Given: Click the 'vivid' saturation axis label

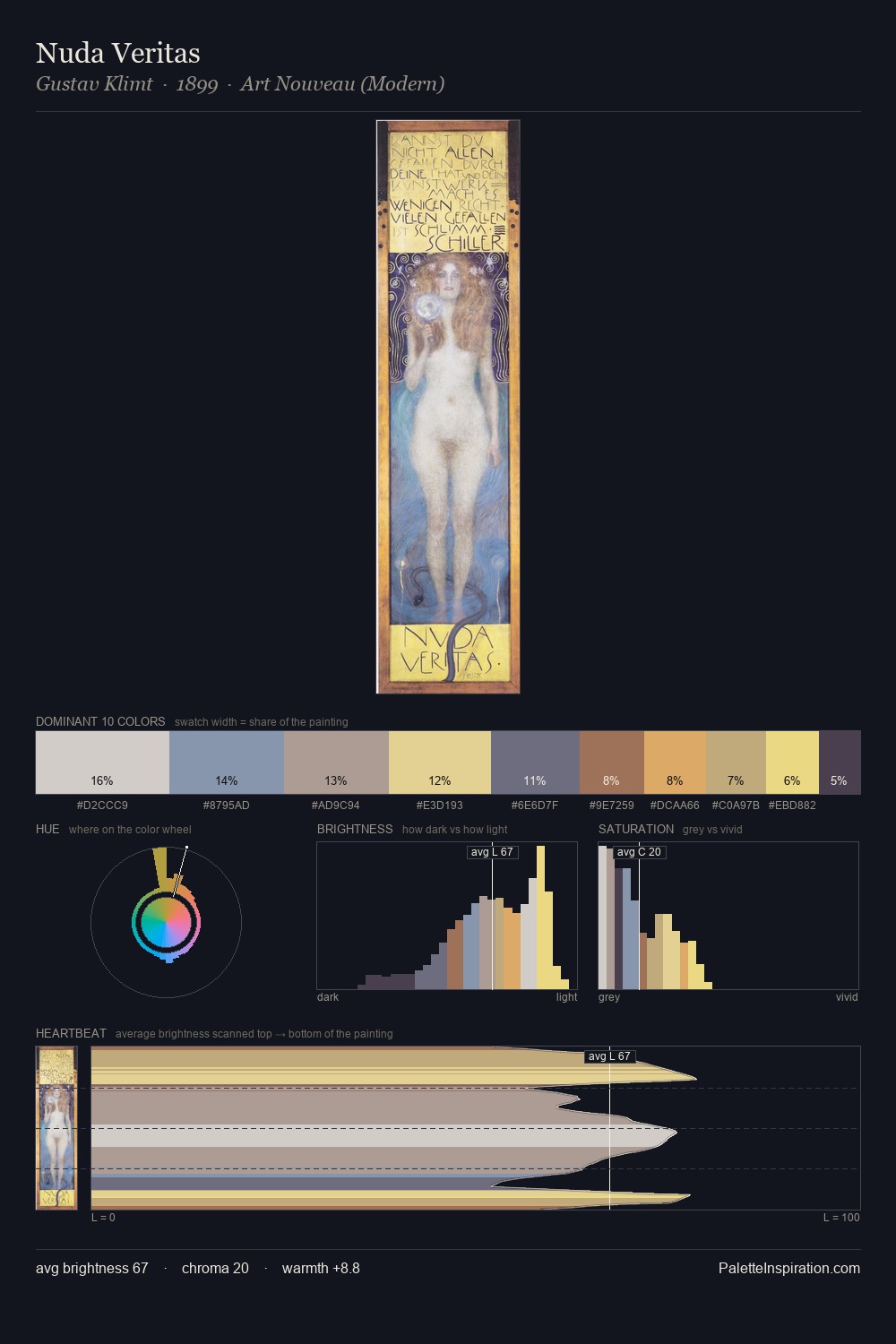Looking at the screenshot, I should pos(847,997).
